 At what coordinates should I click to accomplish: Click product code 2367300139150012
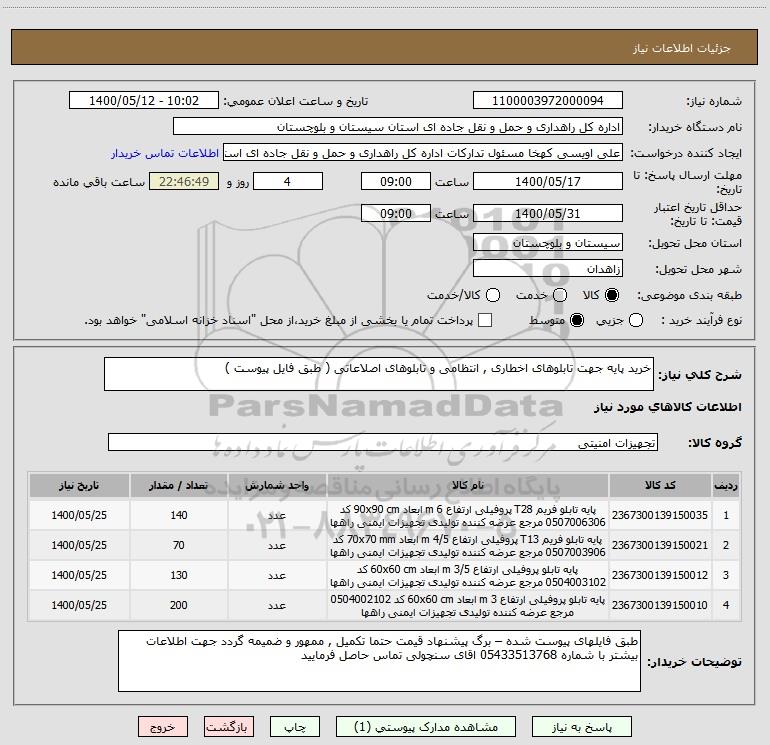660,575
